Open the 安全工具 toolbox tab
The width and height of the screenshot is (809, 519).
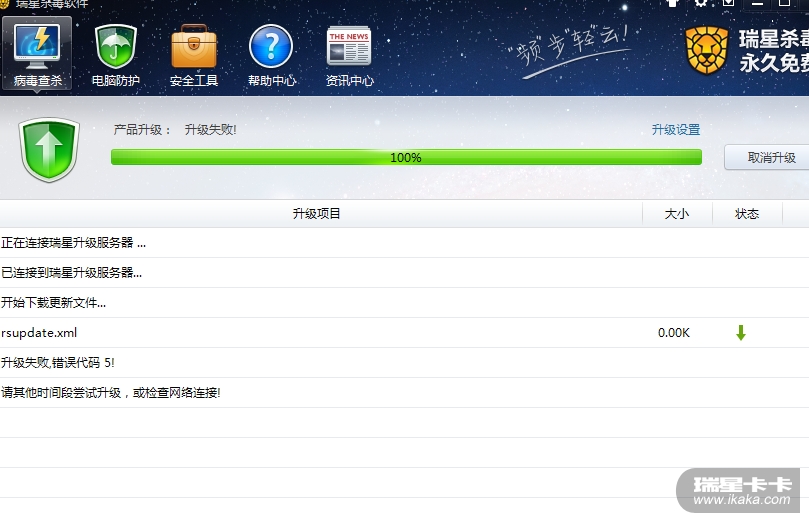194,55
